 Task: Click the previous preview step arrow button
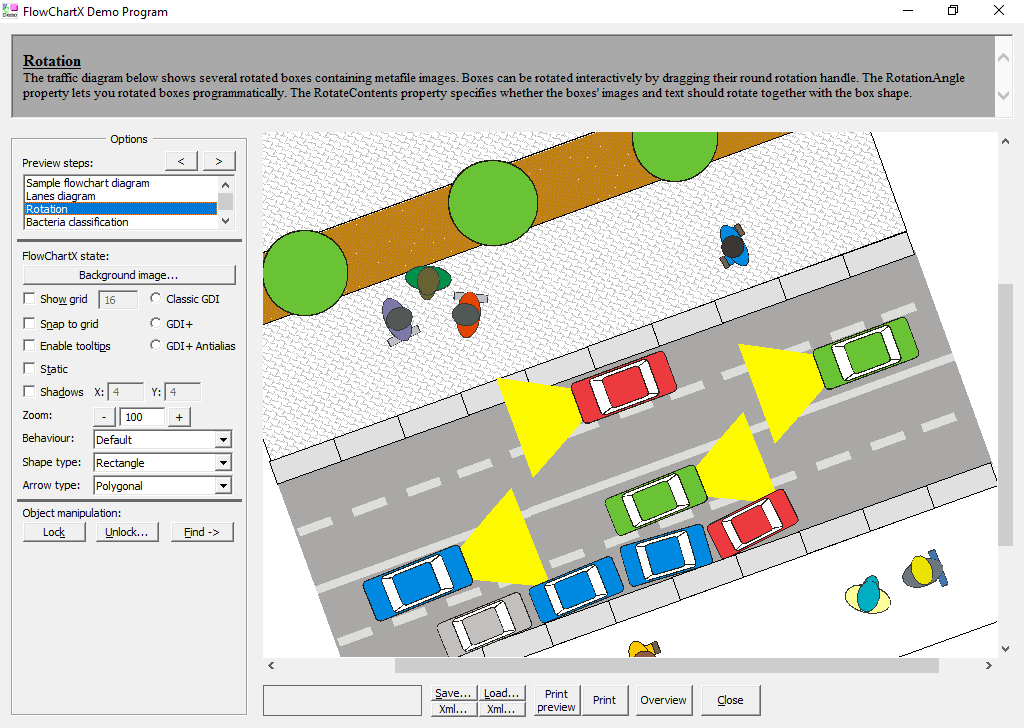click(x=181, y=160)
